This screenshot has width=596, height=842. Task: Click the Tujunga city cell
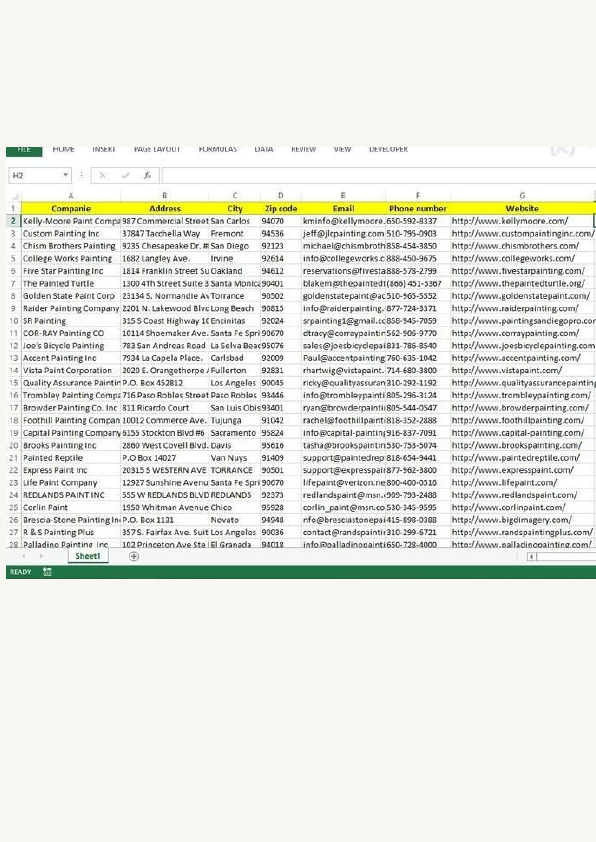pos(235,420)
